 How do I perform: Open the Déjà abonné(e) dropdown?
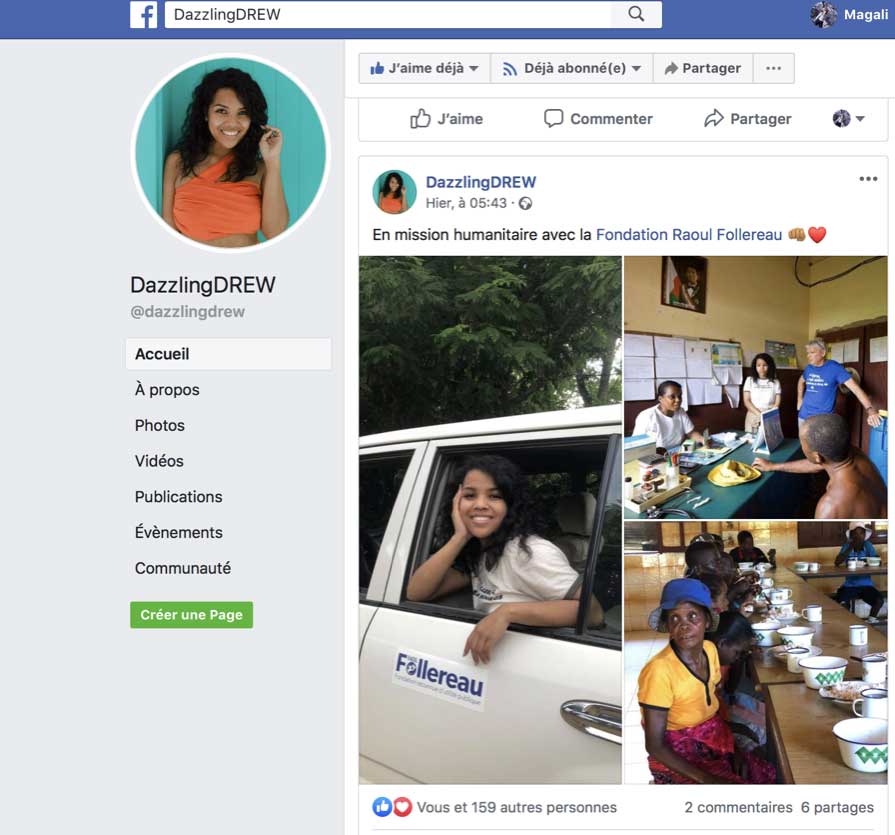571,68
